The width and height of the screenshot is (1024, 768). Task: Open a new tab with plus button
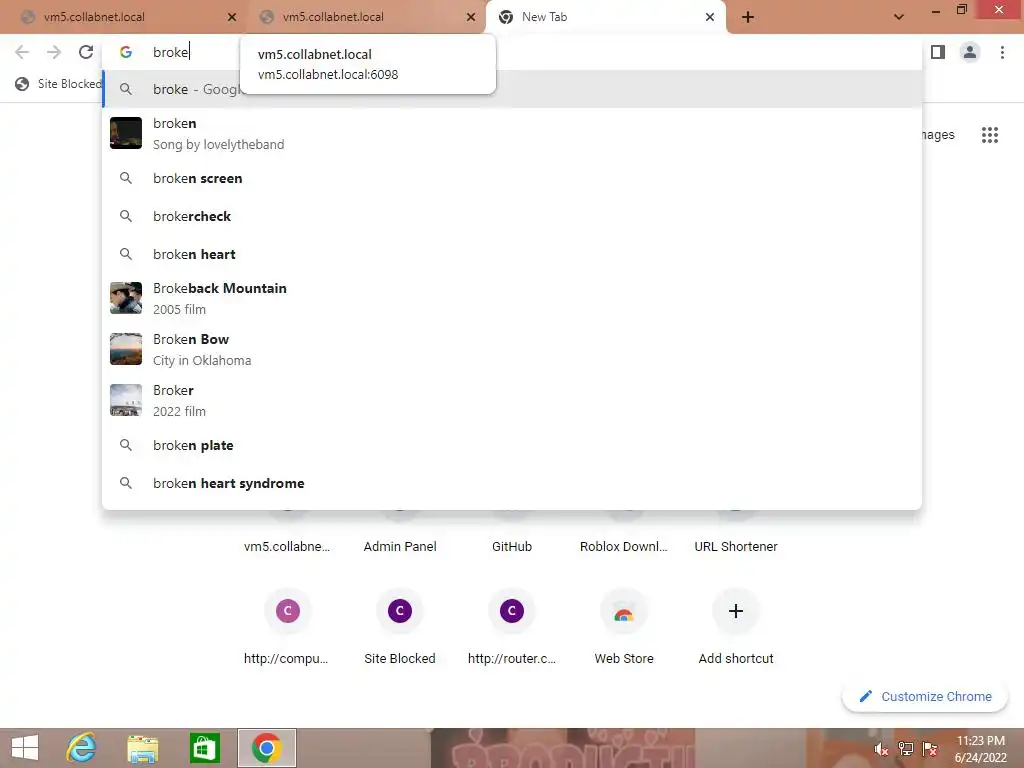748,17
